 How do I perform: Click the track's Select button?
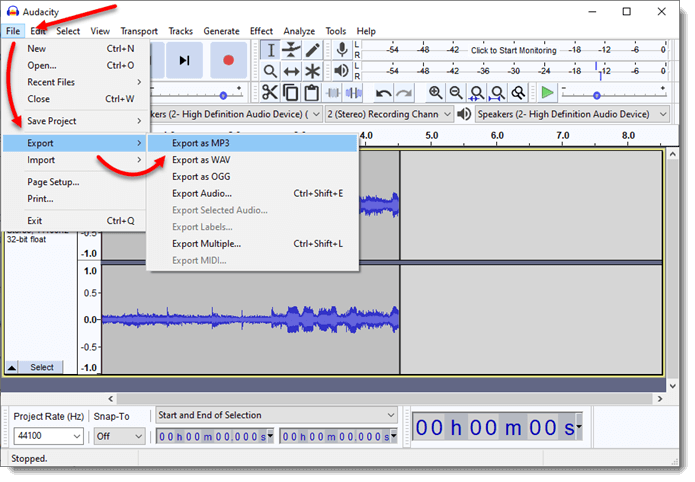42,368
